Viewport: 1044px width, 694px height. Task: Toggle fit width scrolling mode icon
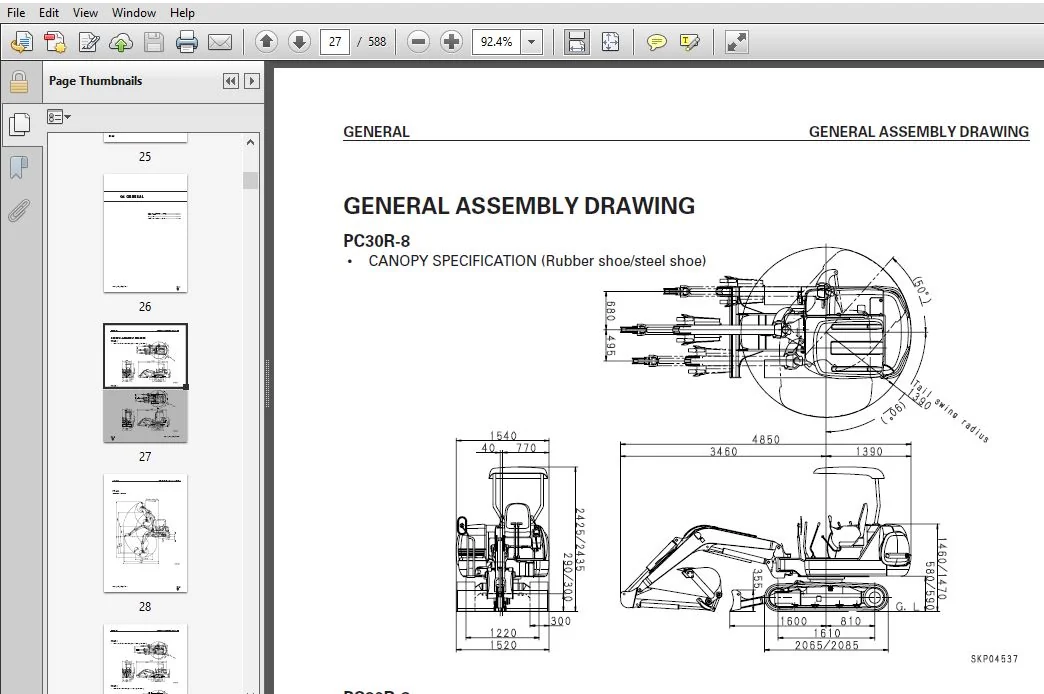tap(577, 42)
